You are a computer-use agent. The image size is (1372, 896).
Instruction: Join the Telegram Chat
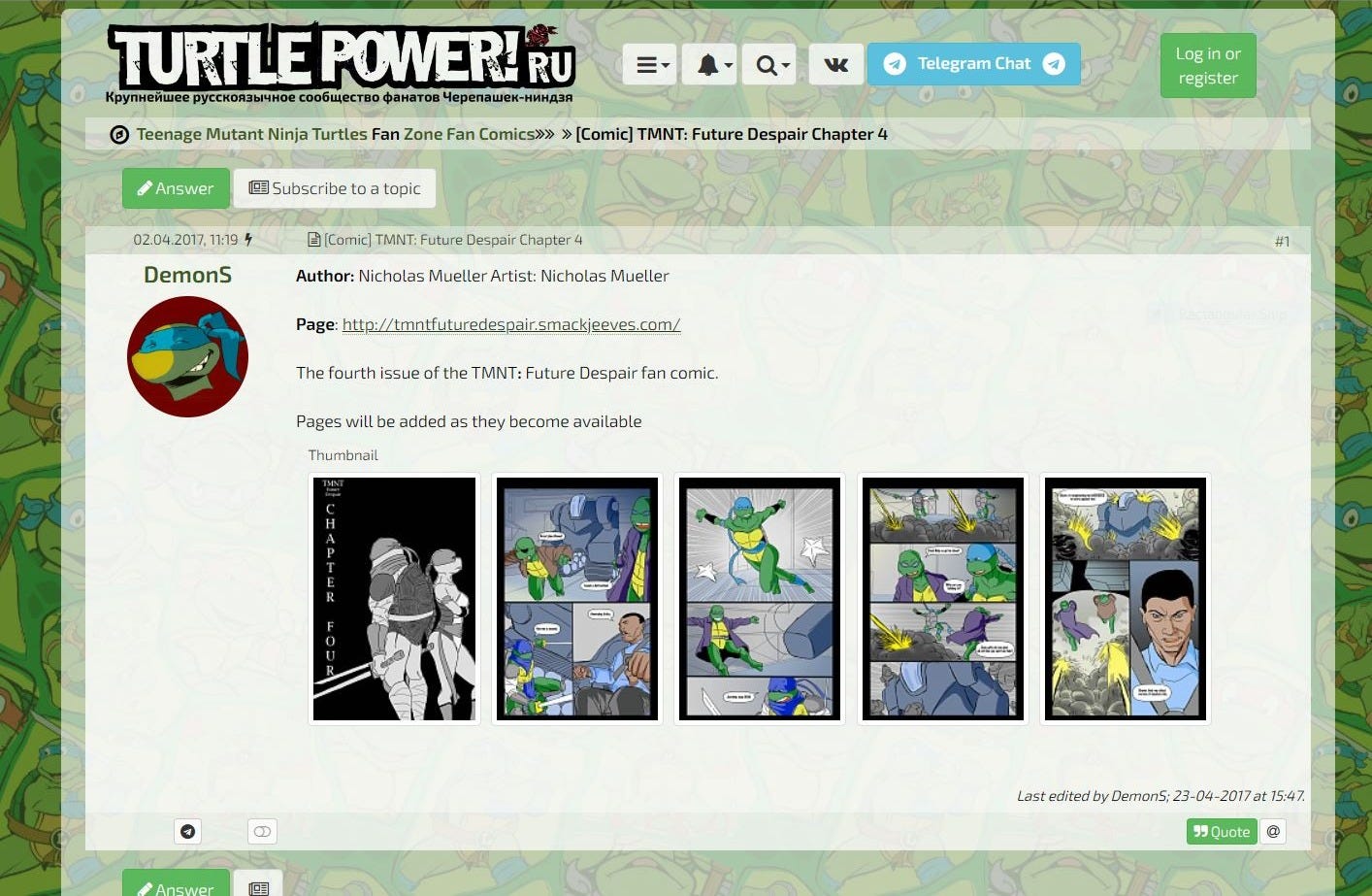click(973, 64)
